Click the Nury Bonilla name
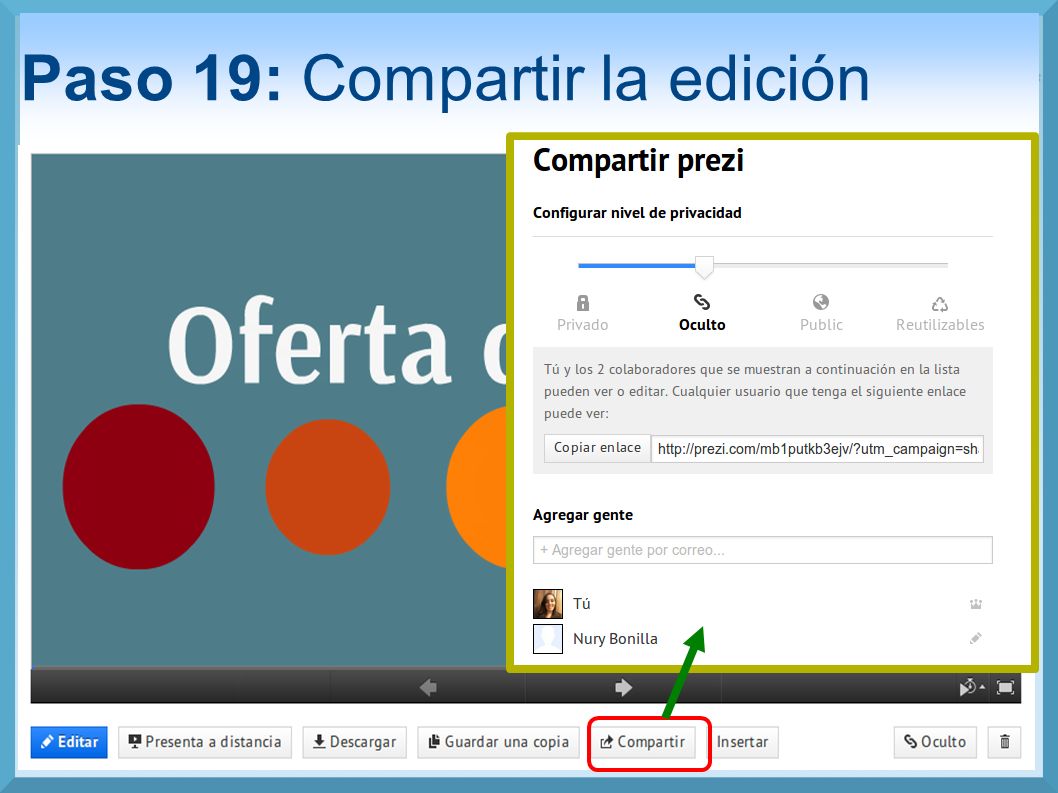This screenshot has height=793, width=1058. (615, 639)
